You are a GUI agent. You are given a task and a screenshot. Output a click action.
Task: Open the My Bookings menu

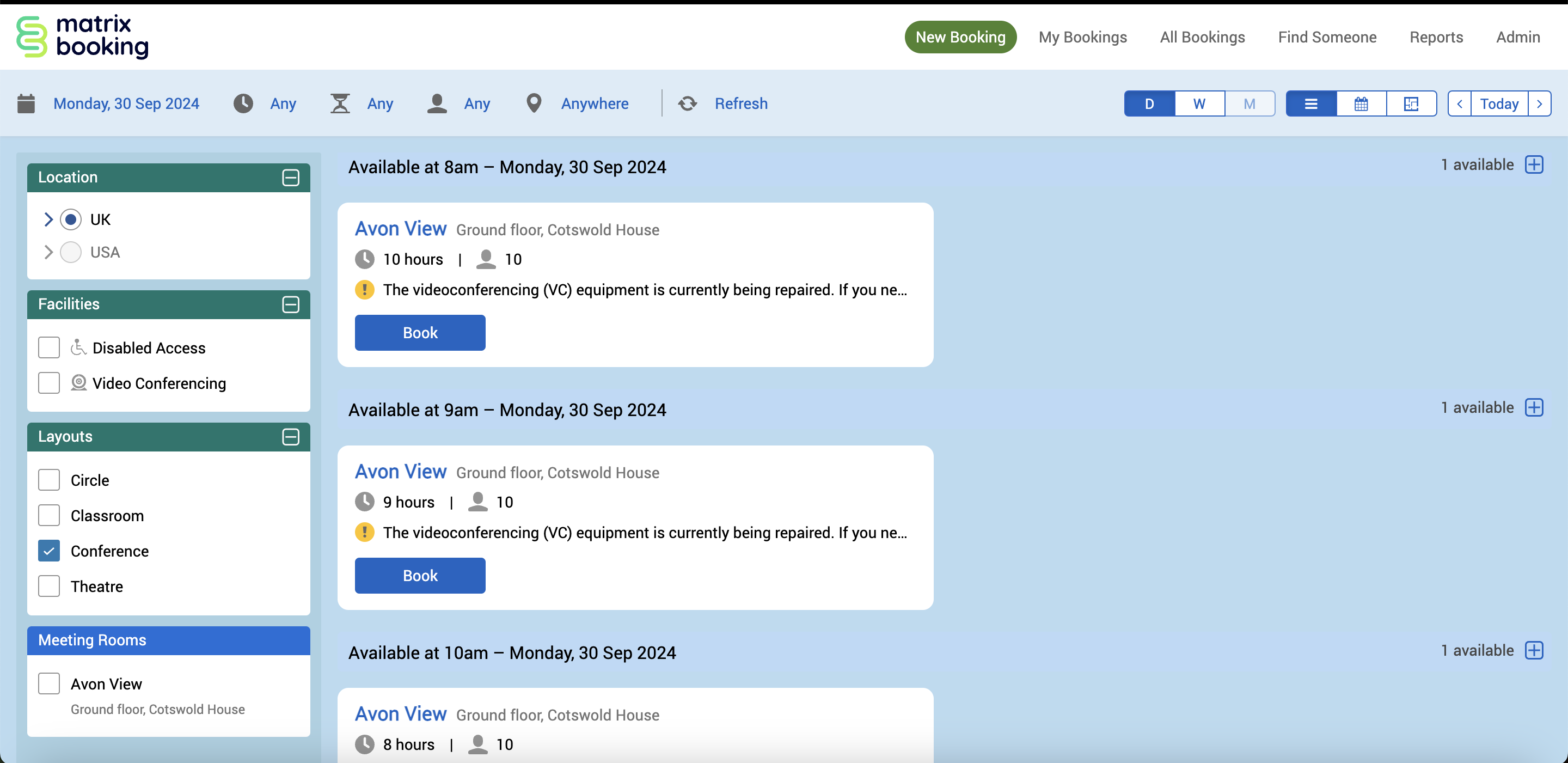pyautogui.click(x=1082, y=37)
